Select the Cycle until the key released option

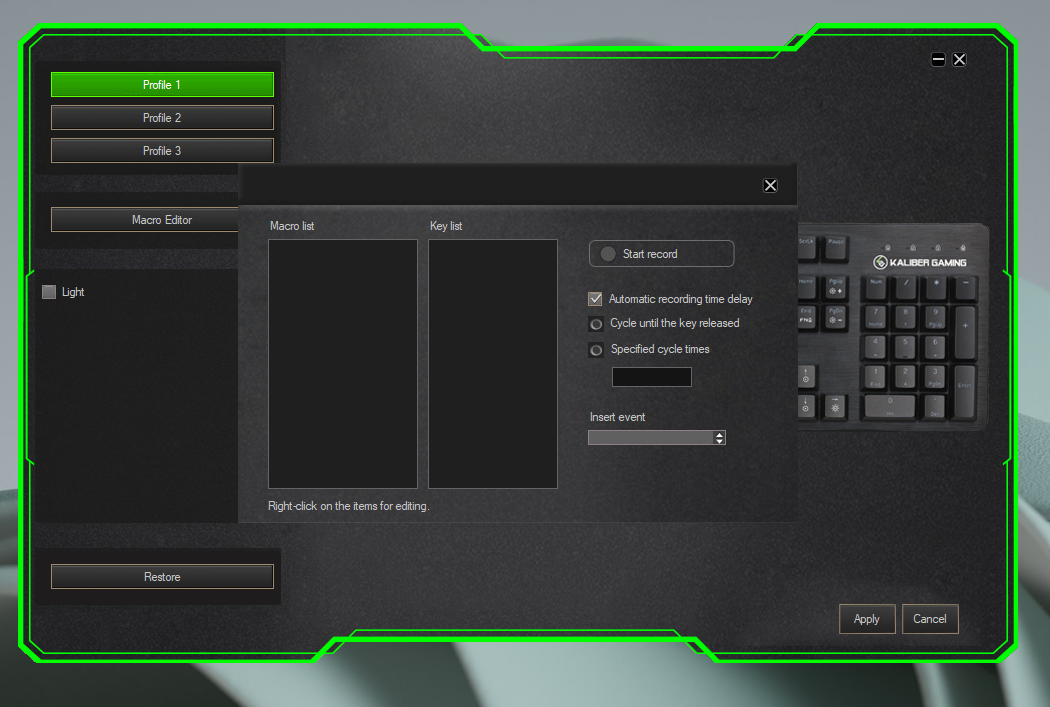click(x=595, y=323)
